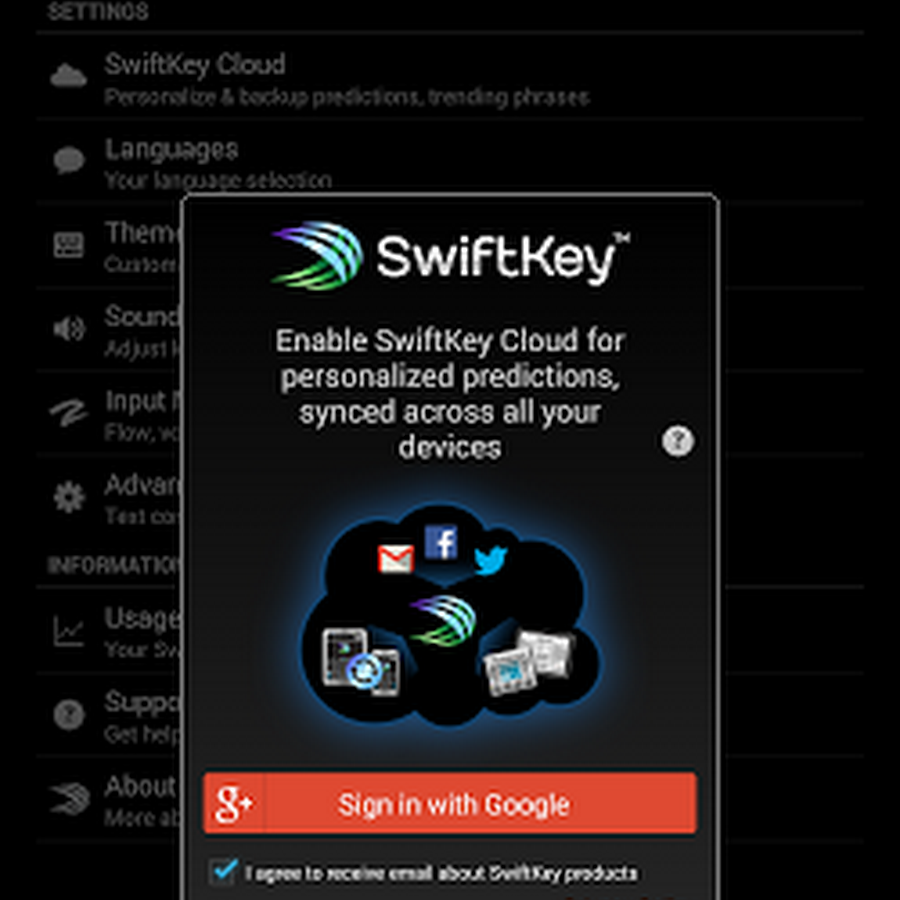Viewport: 900px width, 900px height.
Task: Click the Twitter bird in cloud graphic
Action: coord(491,560)
